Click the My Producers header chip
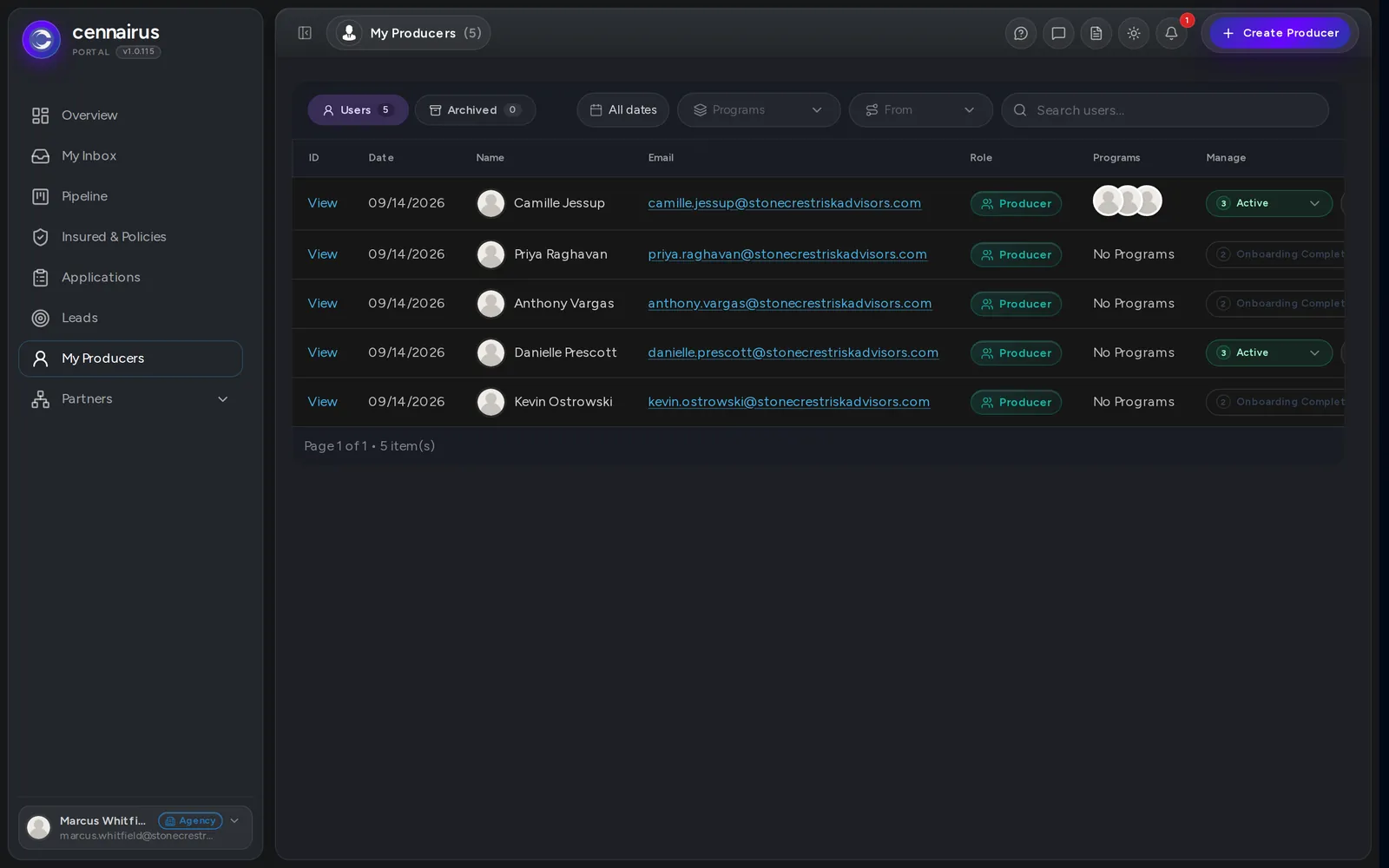The width and height of the screenshot is (1389, 868). (x=408, y=33)
